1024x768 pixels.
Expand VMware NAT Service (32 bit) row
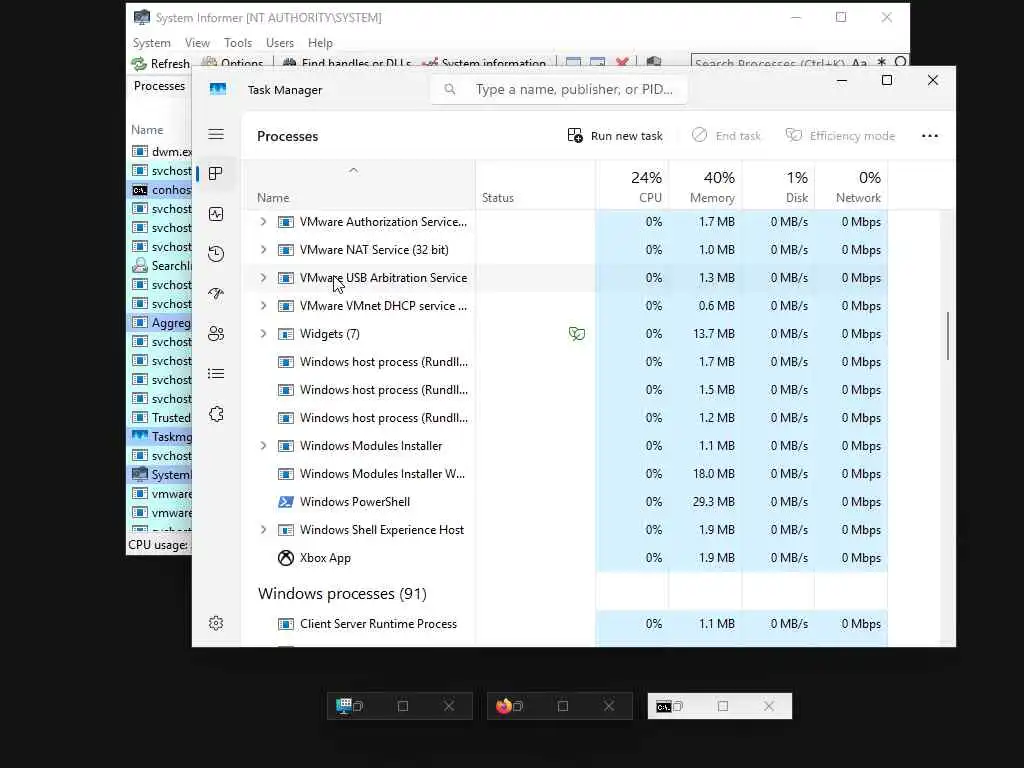pos(263,249)
